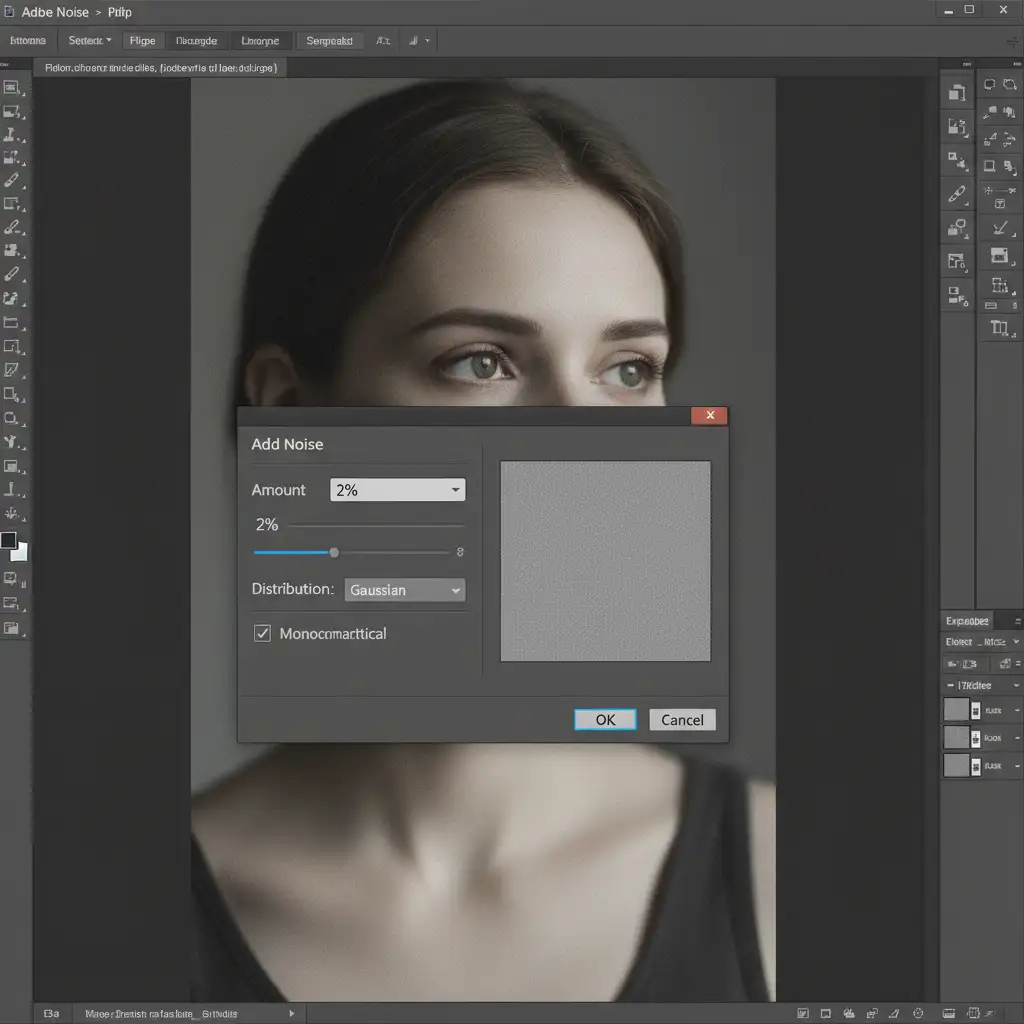
Task: Open the Distribution dropdown set to Gaussian
Action: [405, 590]
